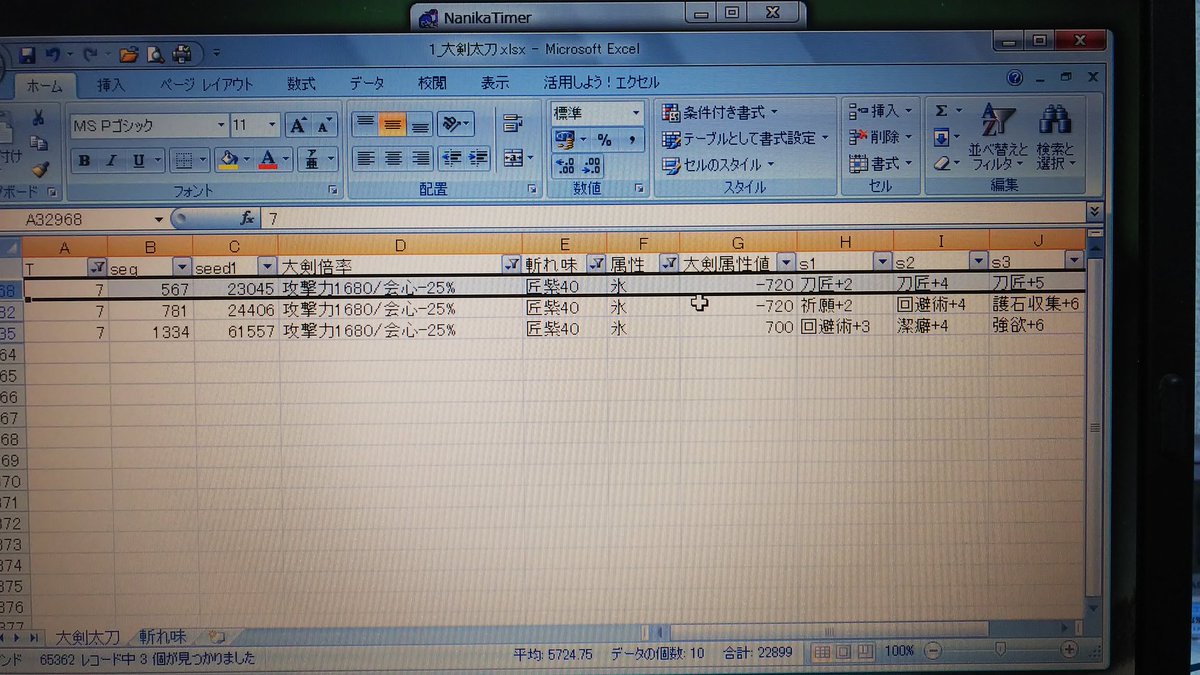Image resolution: width=1200 pixels, height=675 pixels.
Task: Save the workbook from the Quick Access toolbar
Action: (x=27, y=53)
